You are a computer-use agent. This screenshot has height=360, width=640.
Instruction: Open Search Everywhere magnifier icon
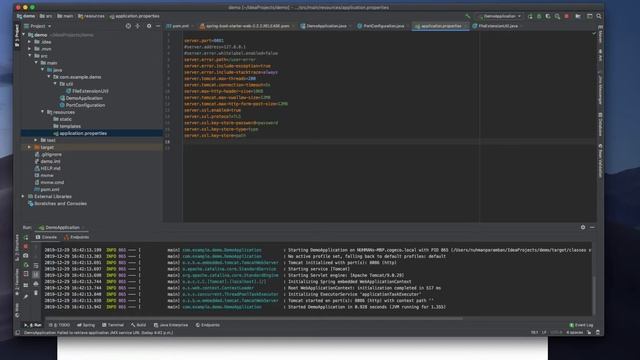click(x=599, y=16)
